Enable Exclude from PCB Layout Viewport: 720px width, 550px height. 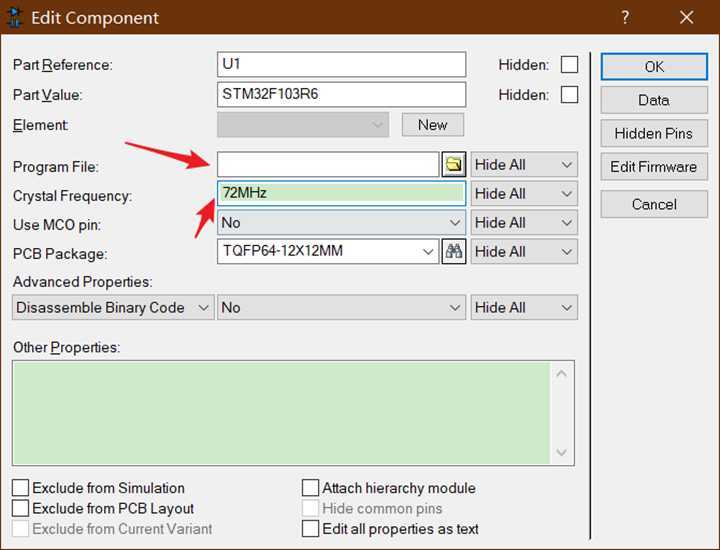[x=20, y=508]
